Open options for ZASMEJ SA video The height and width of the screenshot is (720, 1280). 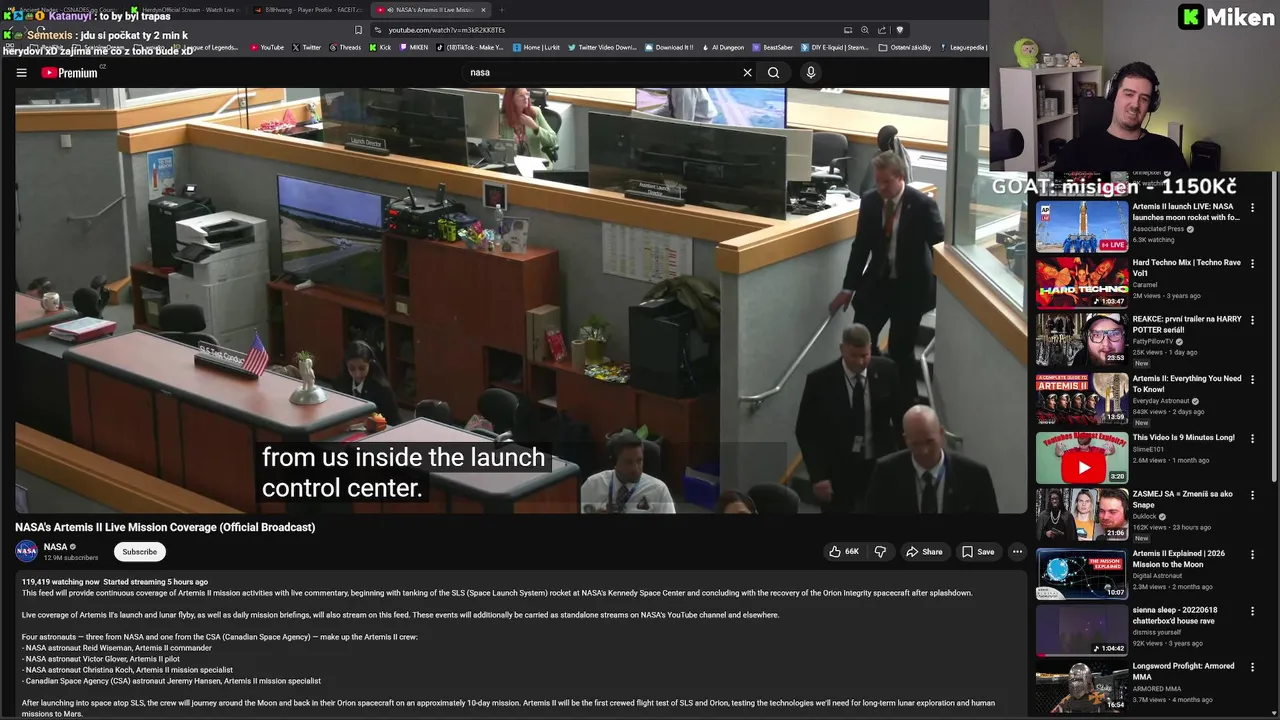click(x=1252, y=495)
